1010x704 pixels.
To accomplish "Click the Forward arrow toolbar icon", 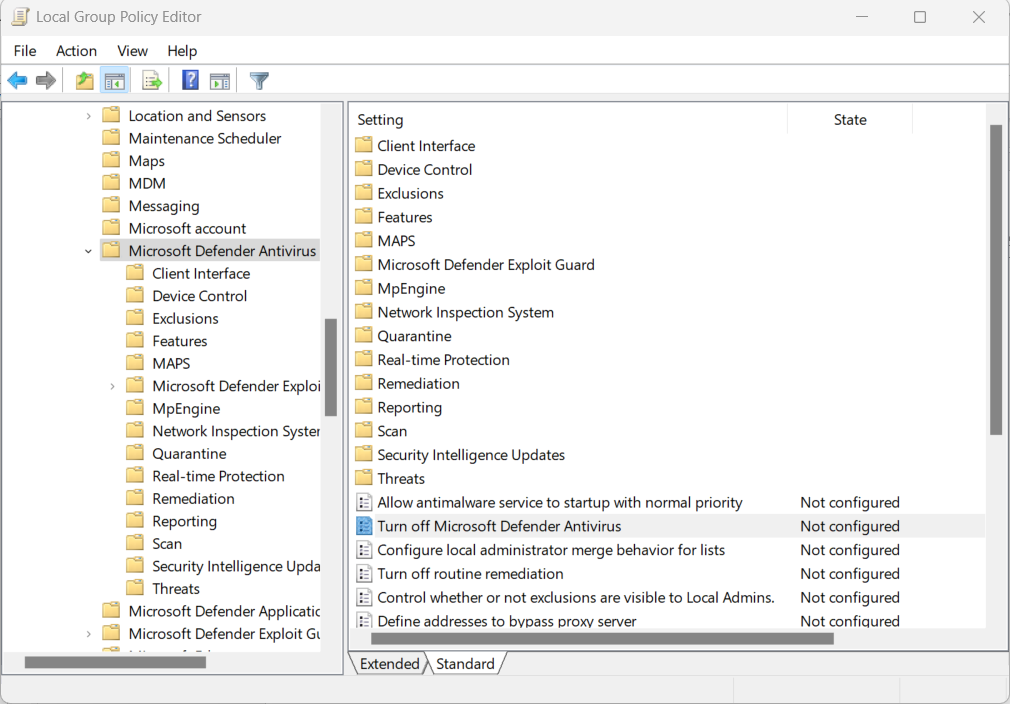I will [46, 81].
